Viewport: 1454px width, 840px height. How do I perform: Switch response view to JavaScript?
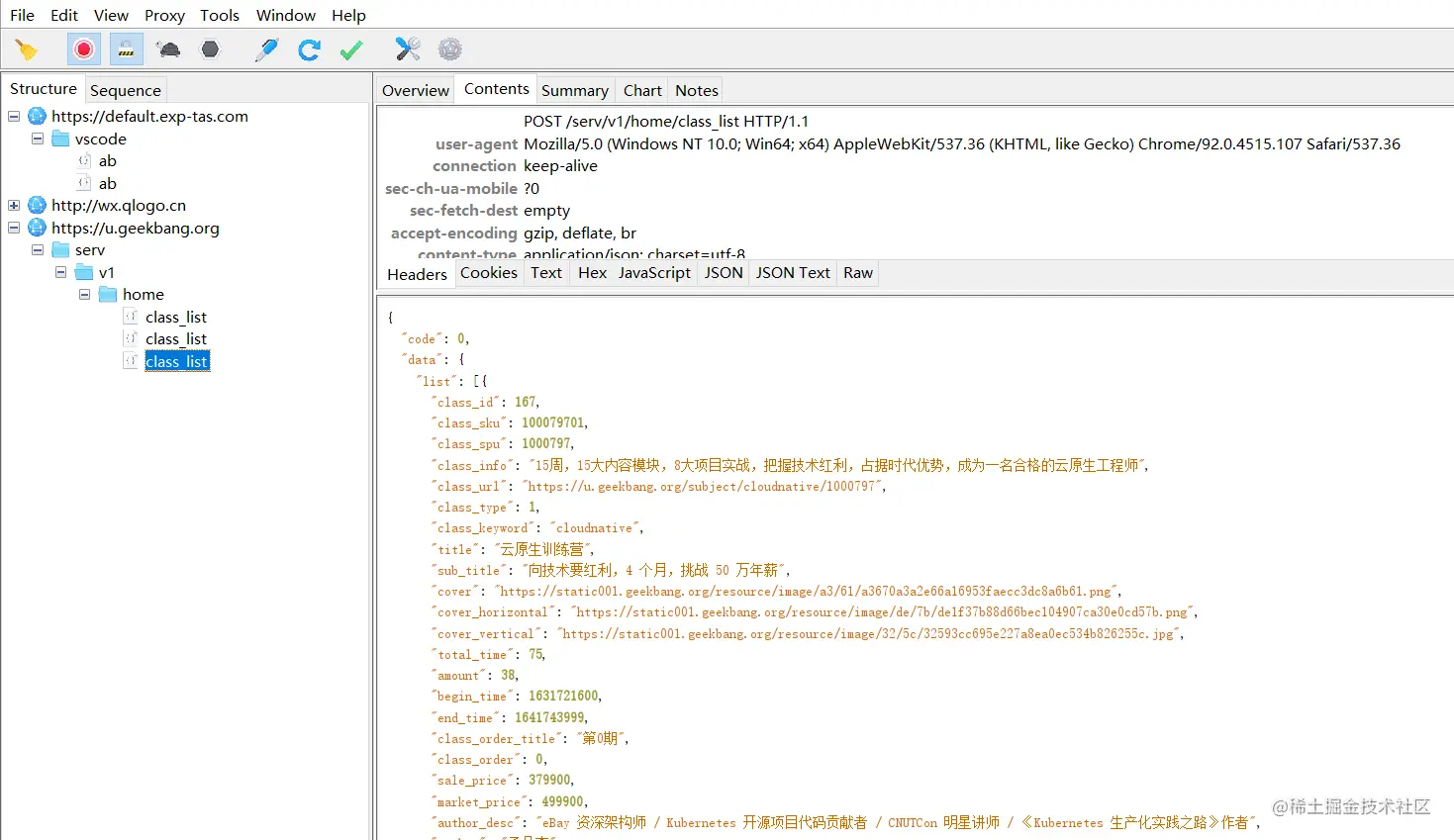tap(654, 273)
